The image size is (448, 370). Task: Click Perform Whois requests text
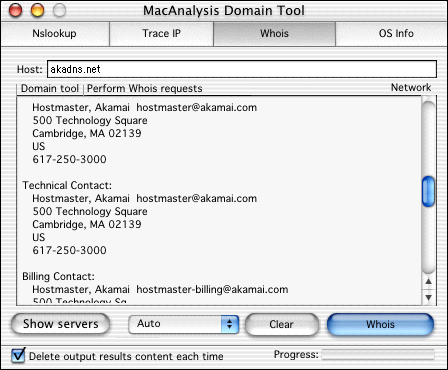[x=145, y=88]
